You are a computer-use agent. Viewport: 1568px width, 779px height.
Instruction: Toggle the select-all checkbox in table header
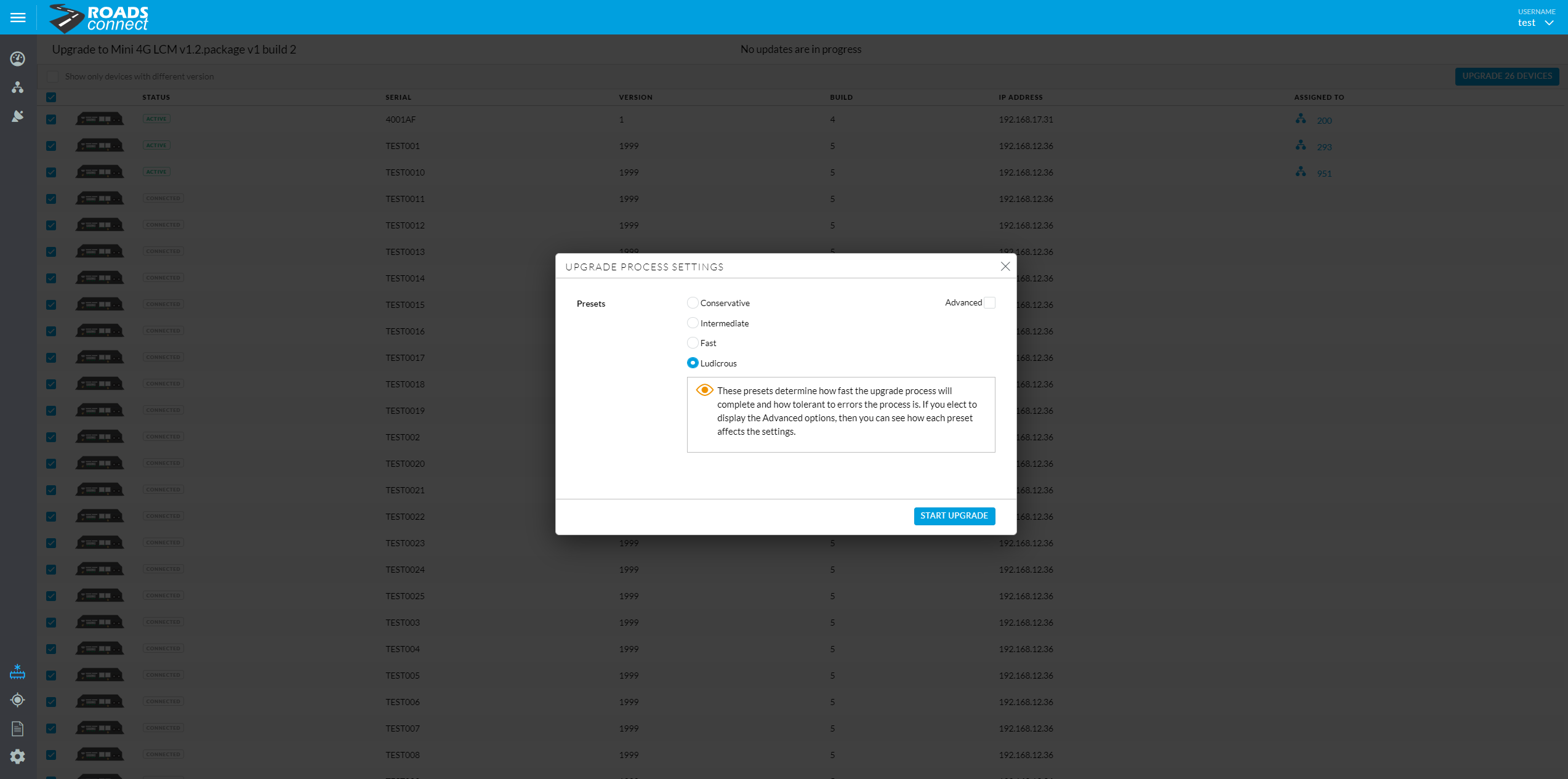coord(51,97)
